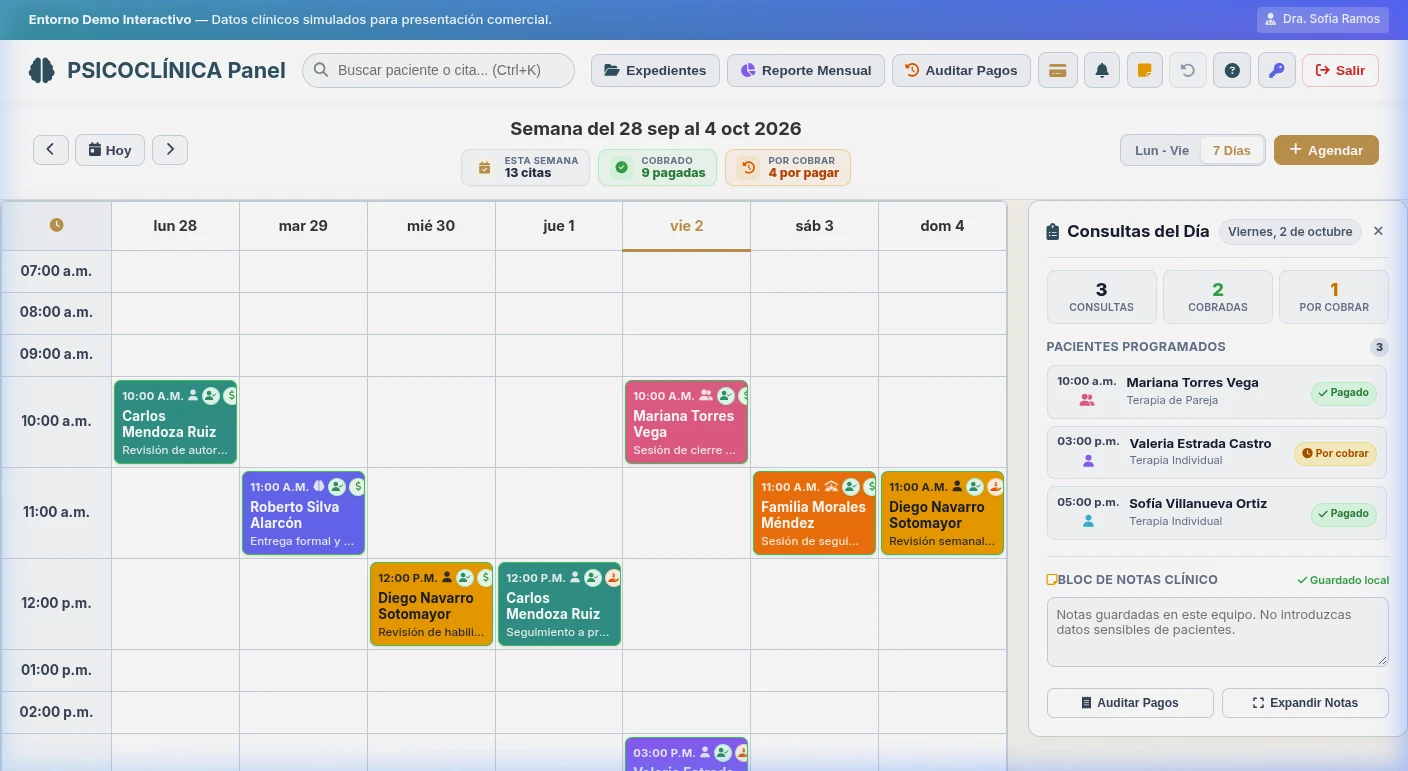Open the purple 03:00 P.M. Friday appointment card

(686, 754)
